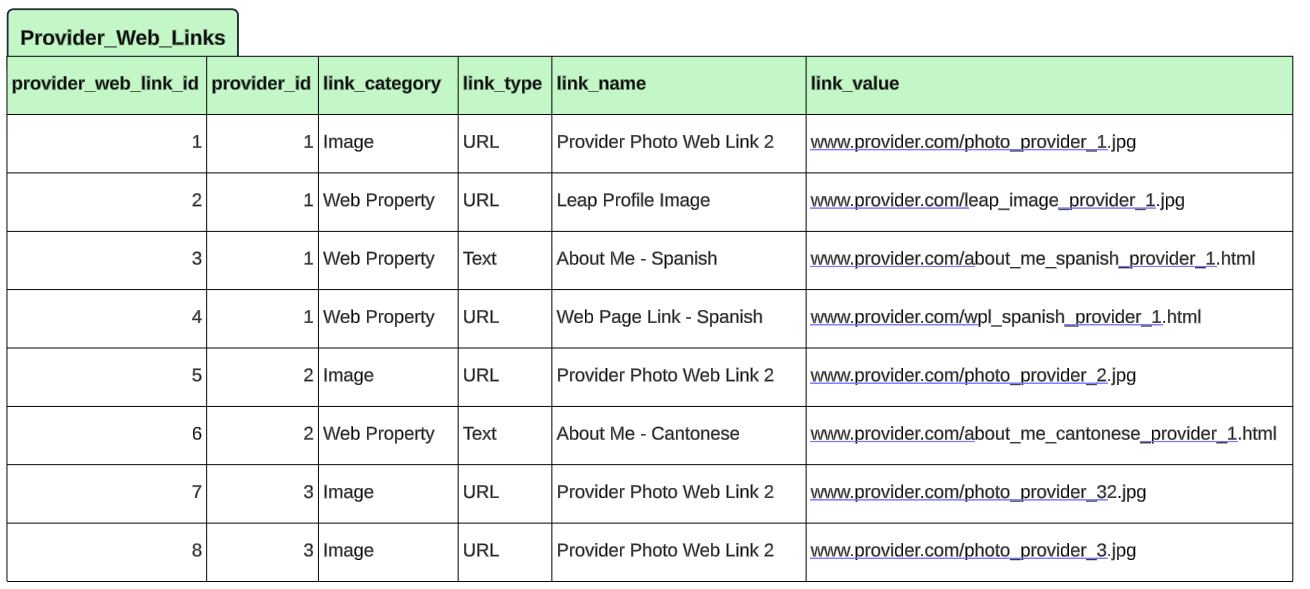Click the link_name column header
The width and height of the screenshot is (1310, 589).
click(x=601, y=84)
